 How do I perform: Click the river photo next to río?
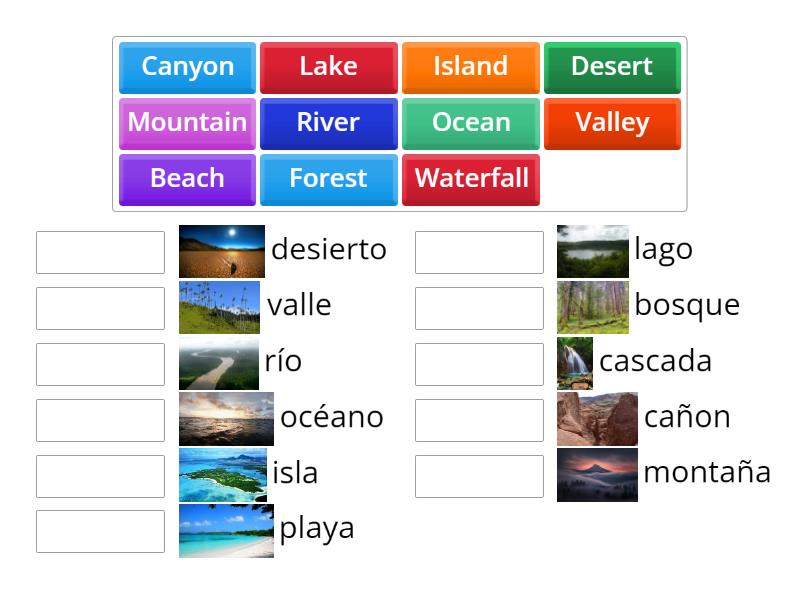(218, 363)
